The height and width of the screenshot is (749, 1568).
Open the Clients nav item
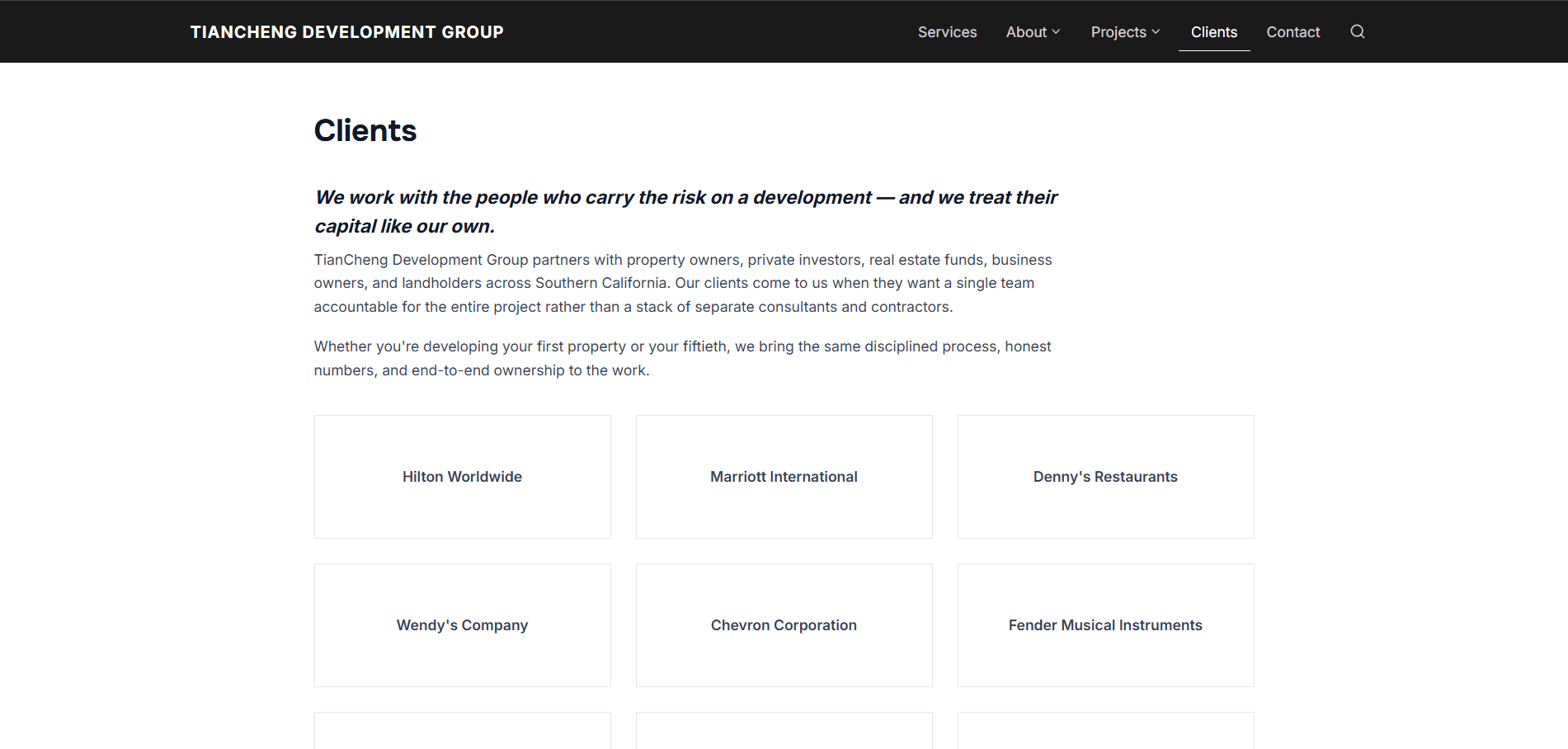(x=1214, y=31)
